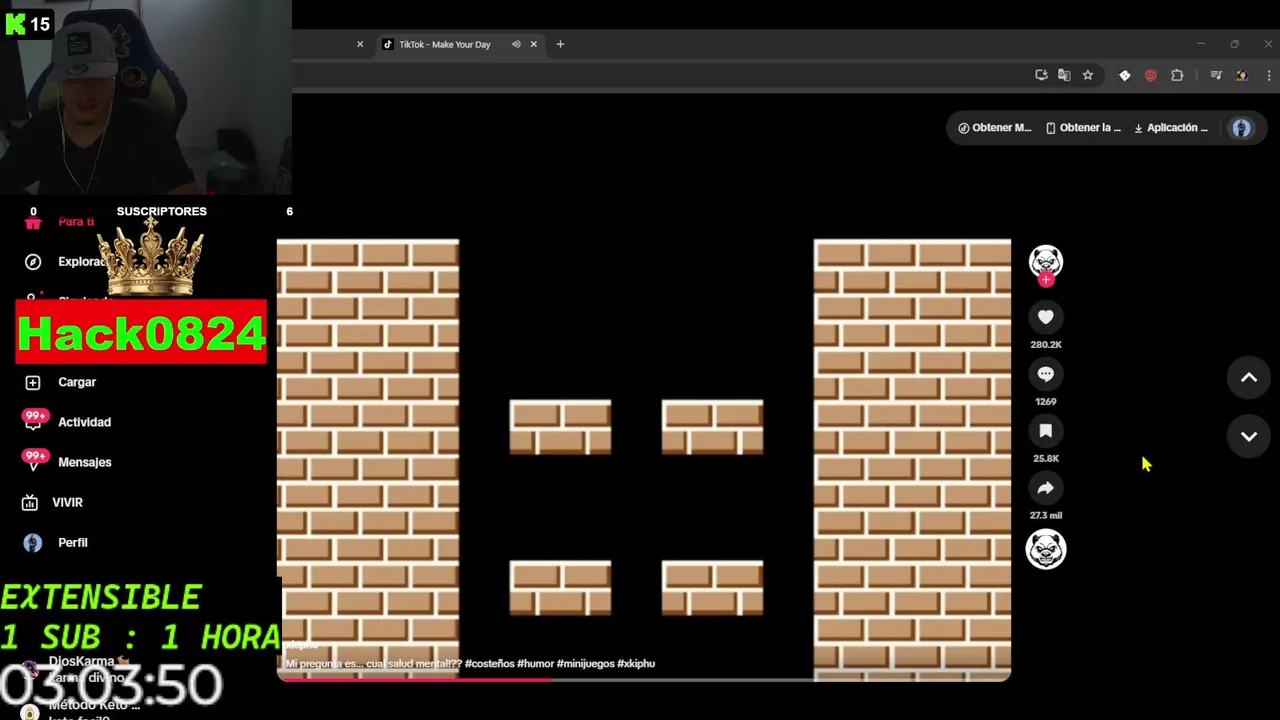This screenshot has height=720, width=1280.
Task: Open a new browser tab with plus
Action: tap(560, 44)
